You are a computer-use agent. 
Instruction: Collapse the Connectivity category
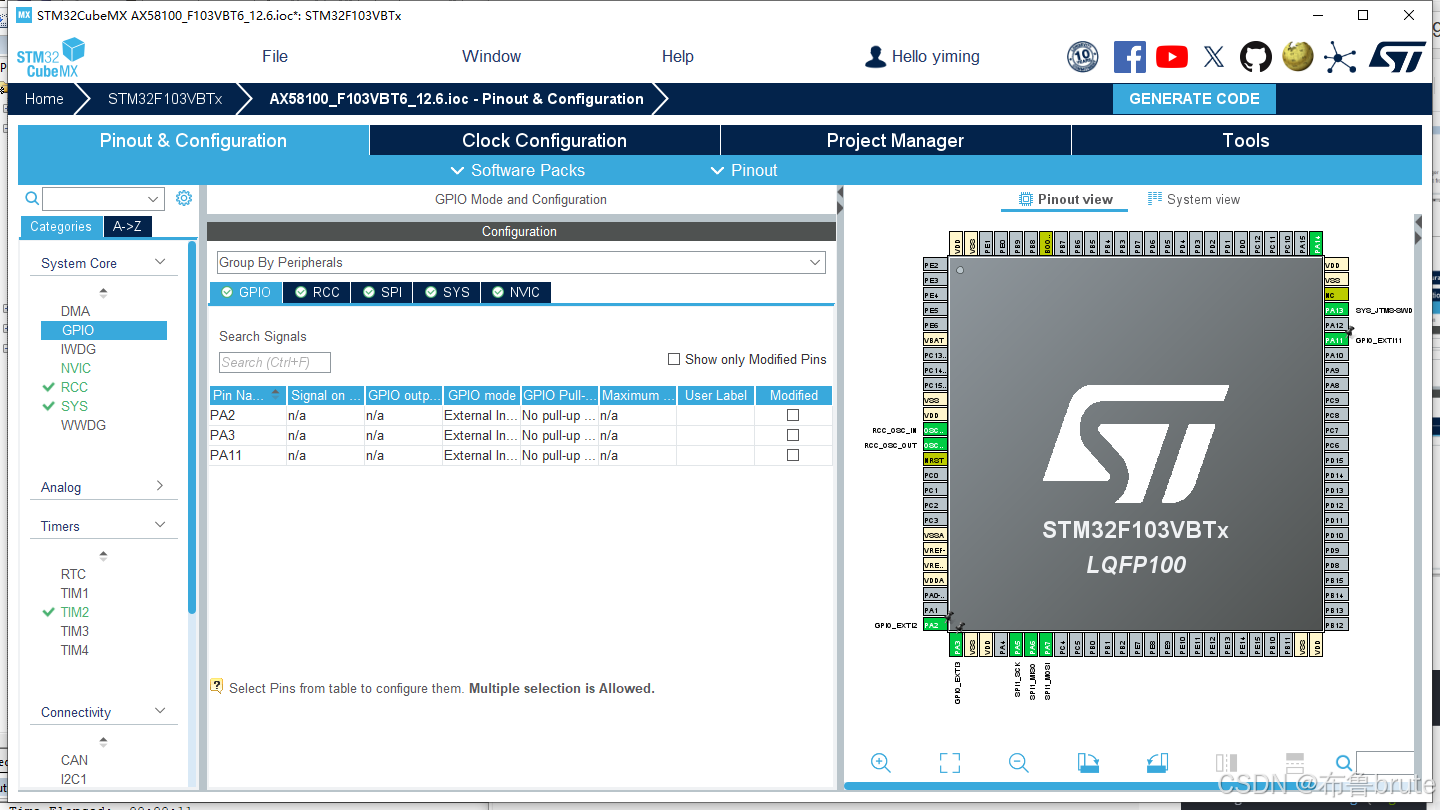pyautogui.click(x=160, y=711)
